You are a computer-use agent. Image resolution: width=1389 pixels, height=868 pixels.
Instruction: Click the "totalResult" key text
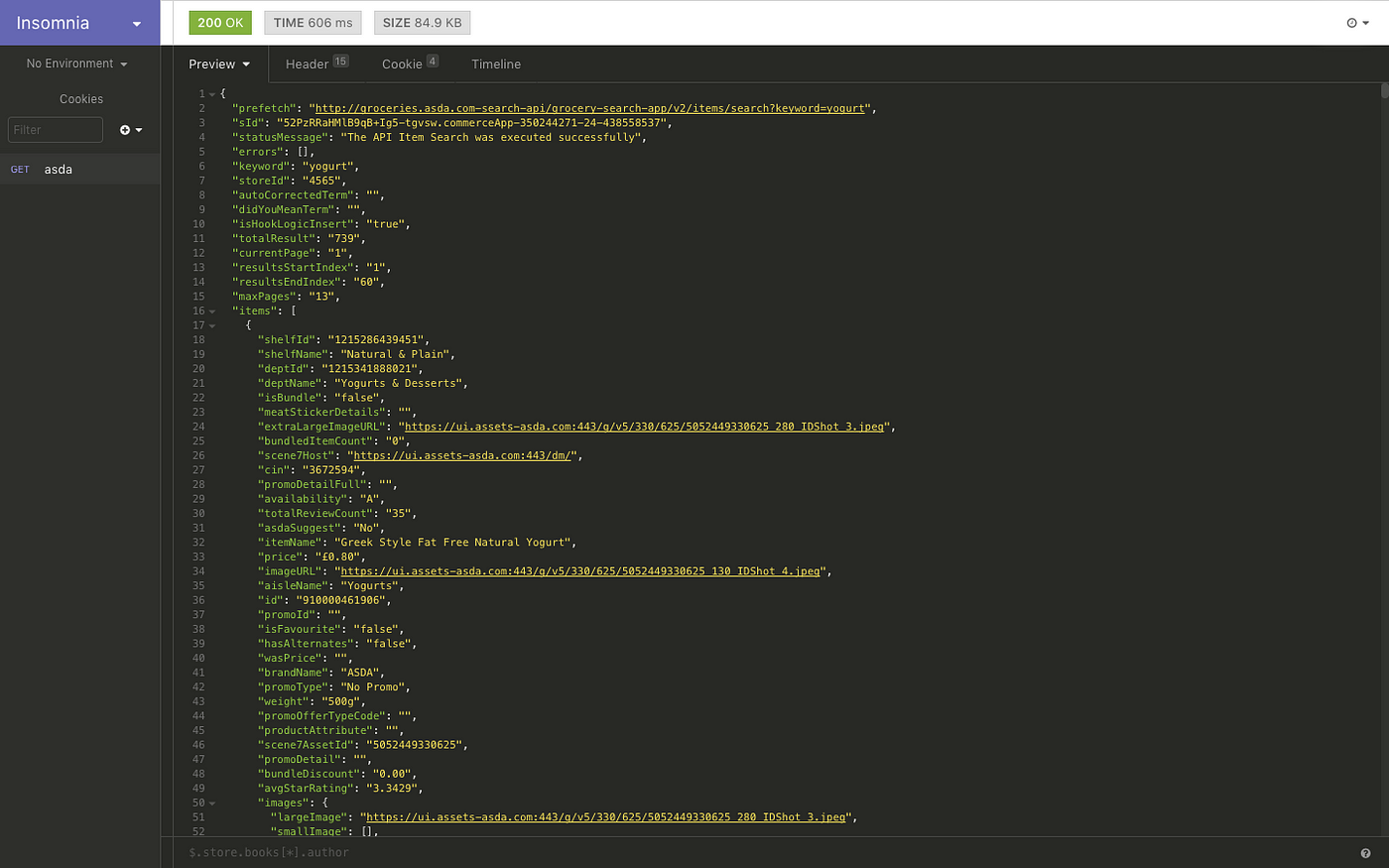coord(274,238)
